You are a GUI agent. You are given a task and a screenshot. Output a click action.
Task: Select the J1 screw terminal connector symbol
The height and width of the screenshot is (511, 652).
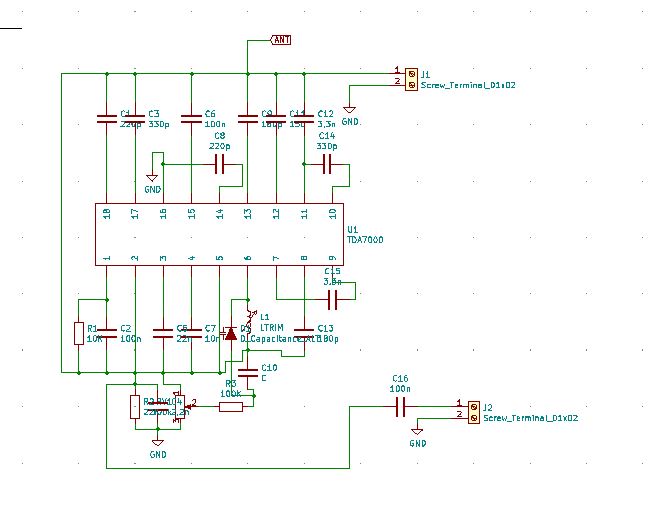410,78
